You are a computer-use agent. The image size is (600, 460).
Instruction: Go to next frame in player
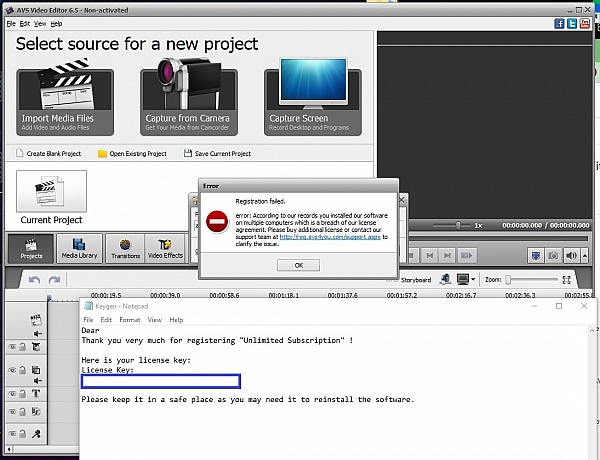[x=447, y=255]
